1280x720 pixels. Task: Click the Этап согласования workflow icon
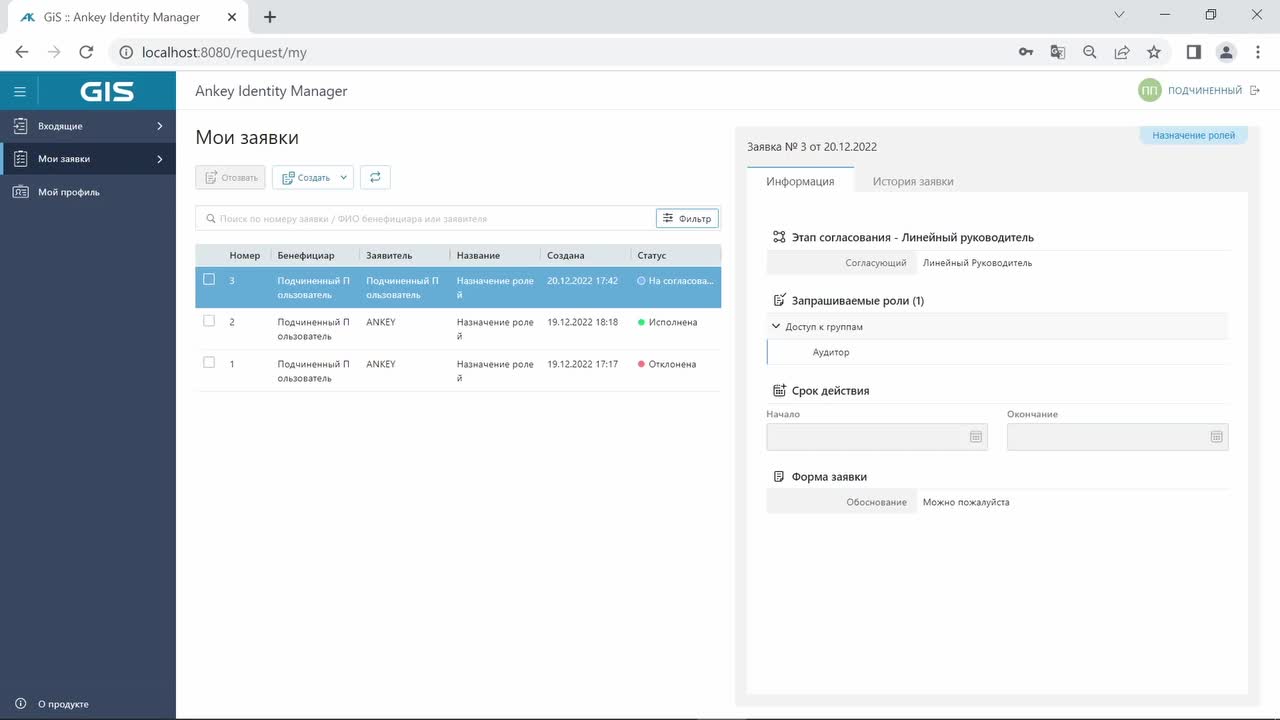click(779, 238)
